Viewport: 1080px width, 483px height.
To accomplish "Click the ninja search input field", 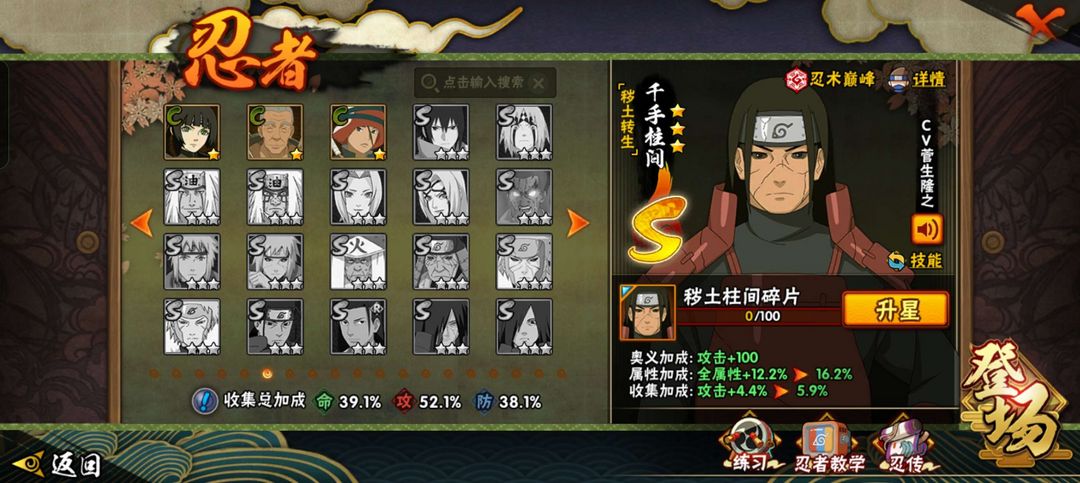I will click(x=485, y=83).
